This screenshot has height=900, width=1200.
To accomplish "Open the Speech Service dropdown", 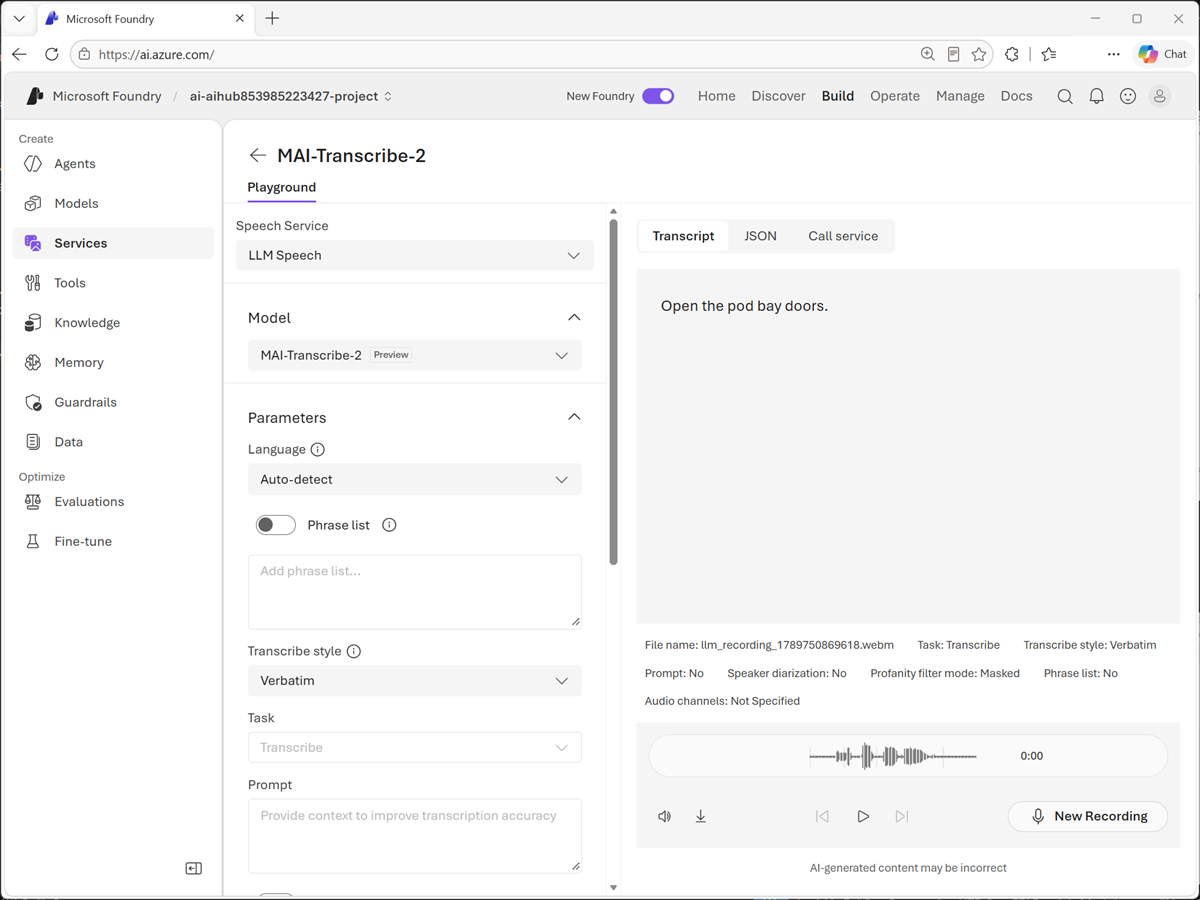I will [x=415, y=255].
